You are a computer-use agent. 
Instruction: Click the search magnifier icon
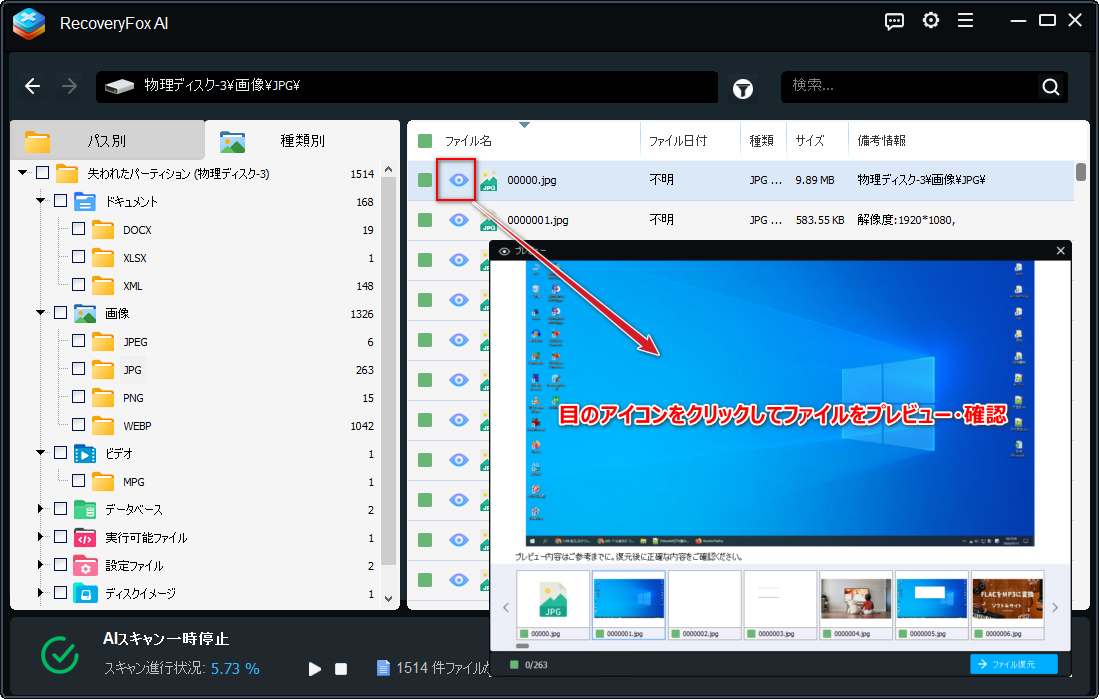1051,87
